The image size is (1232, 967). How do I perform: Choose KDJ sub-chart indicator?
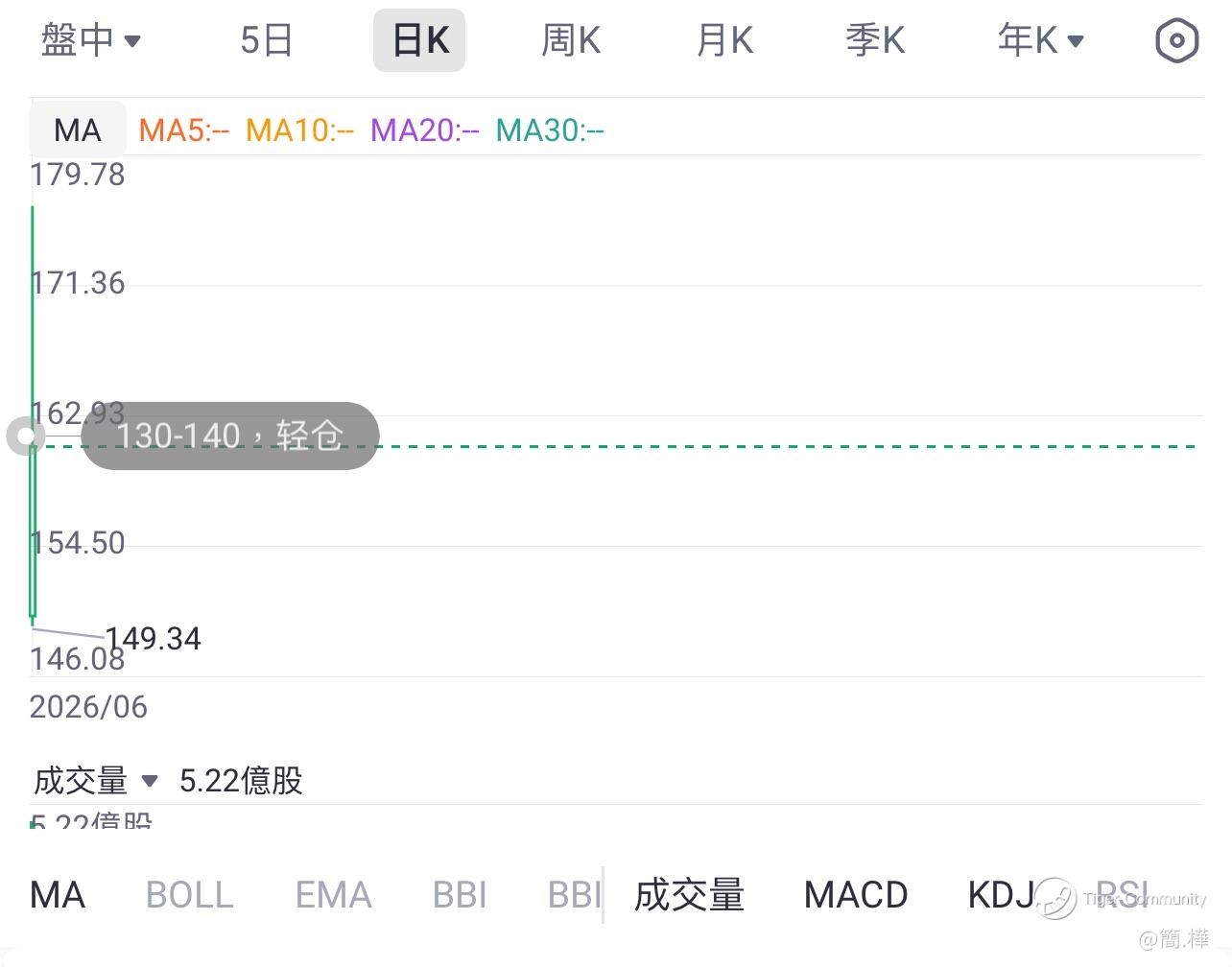1000,895
